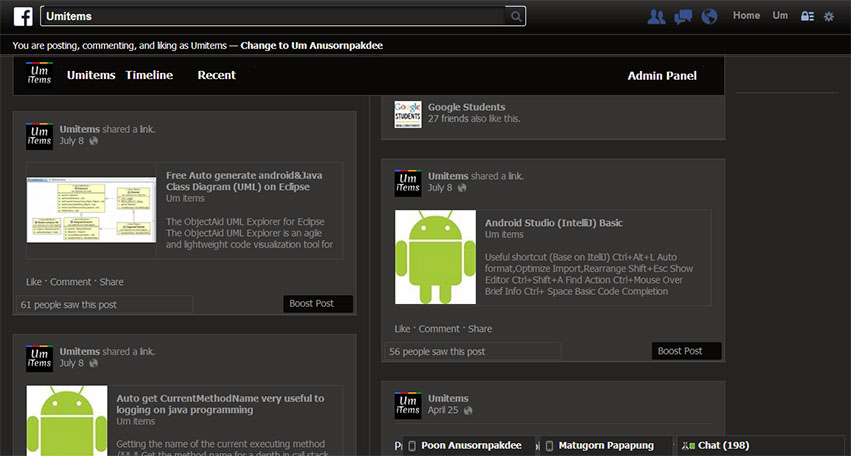Open Android robot image in CurrentMethodName post

(67, 421)
